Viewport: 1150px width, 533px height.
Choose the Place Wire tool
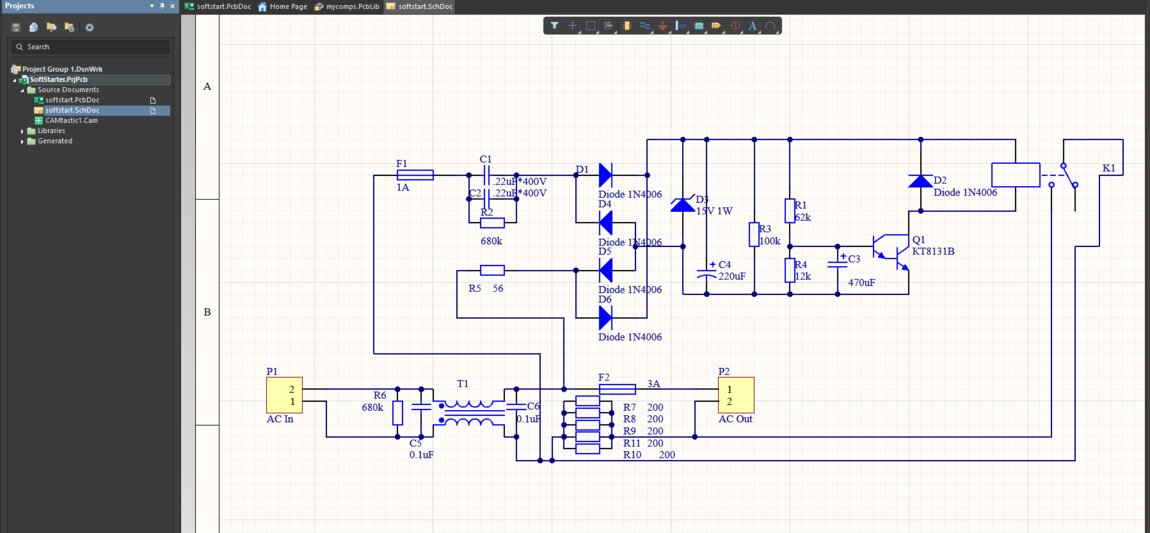click(644, 26)
